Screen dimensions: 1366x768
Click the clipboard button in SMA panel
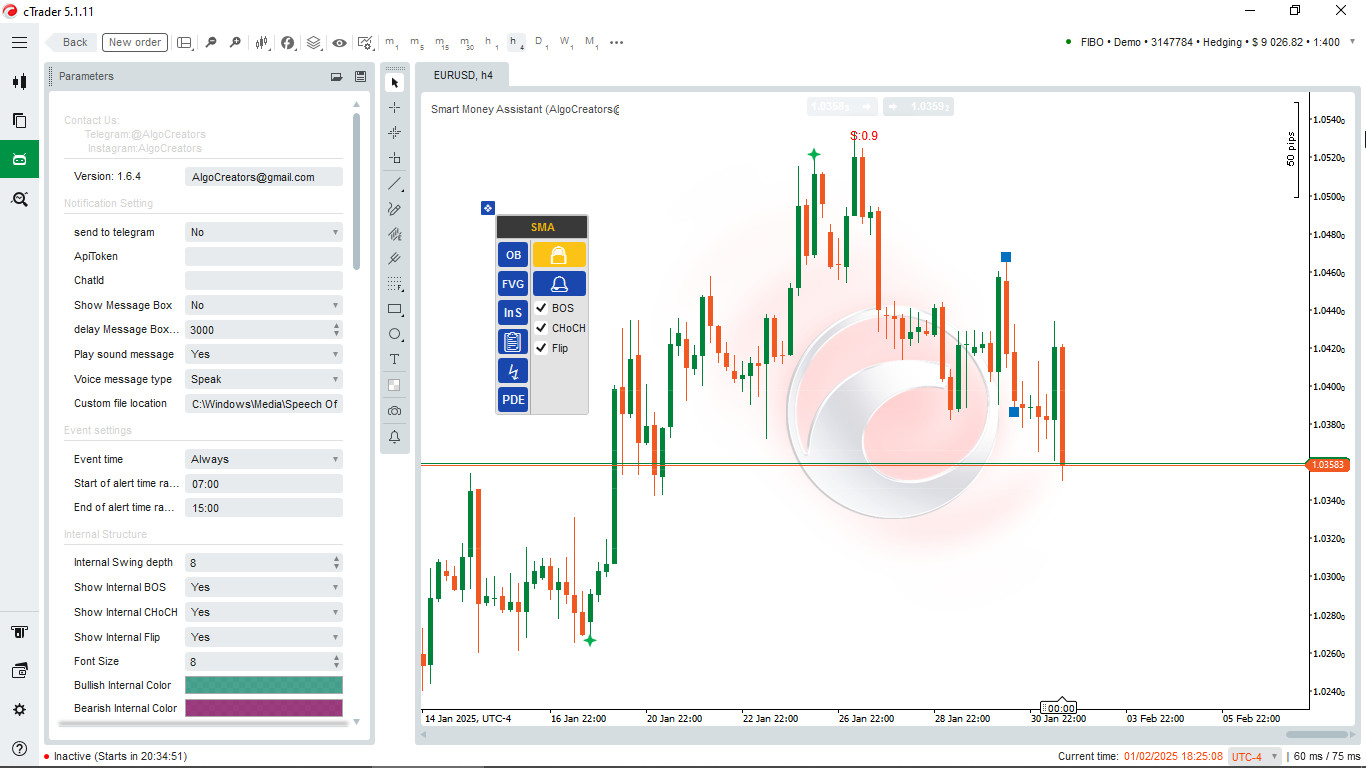pos(513,342)
